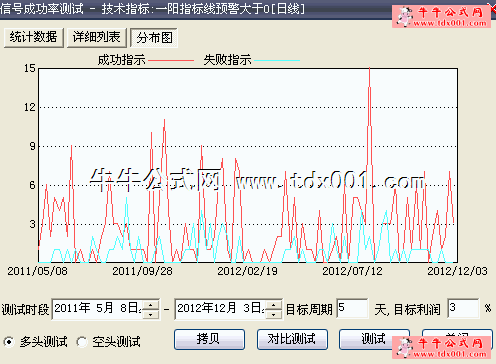This screenshot has height=364, width=496.
Task: Click the y-axis value 12
Action: point(30,107)
